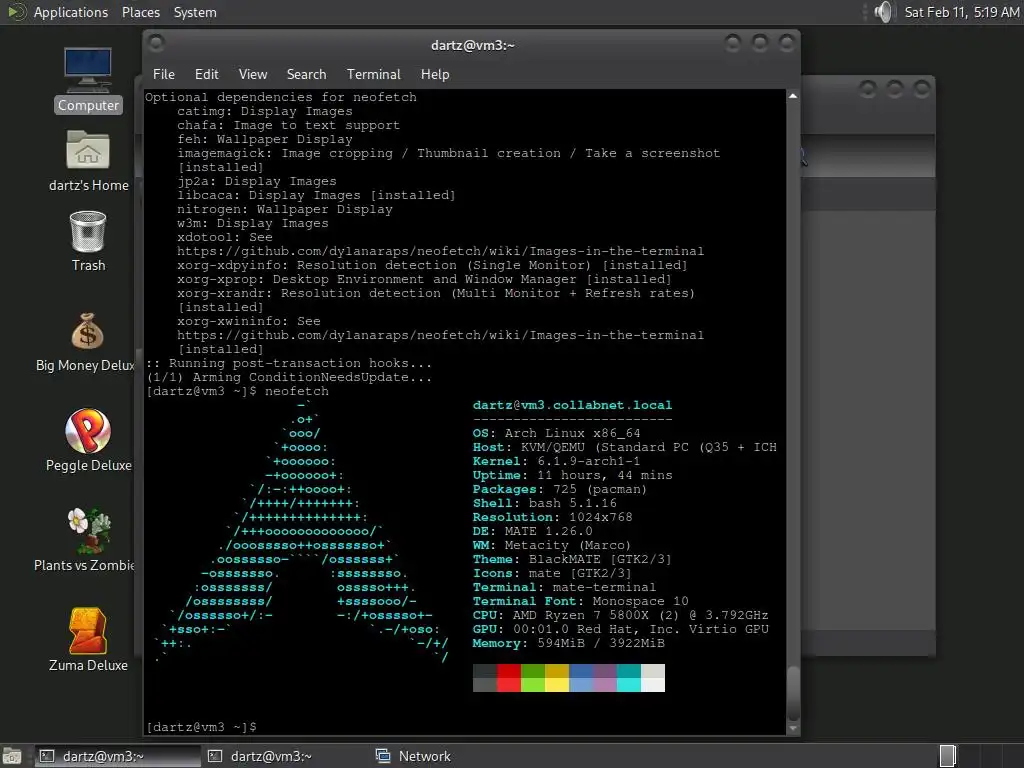Open the Trash desktop icon
Image resolution: width=1024 pixels, height=768 pixels.
[88, 241]
